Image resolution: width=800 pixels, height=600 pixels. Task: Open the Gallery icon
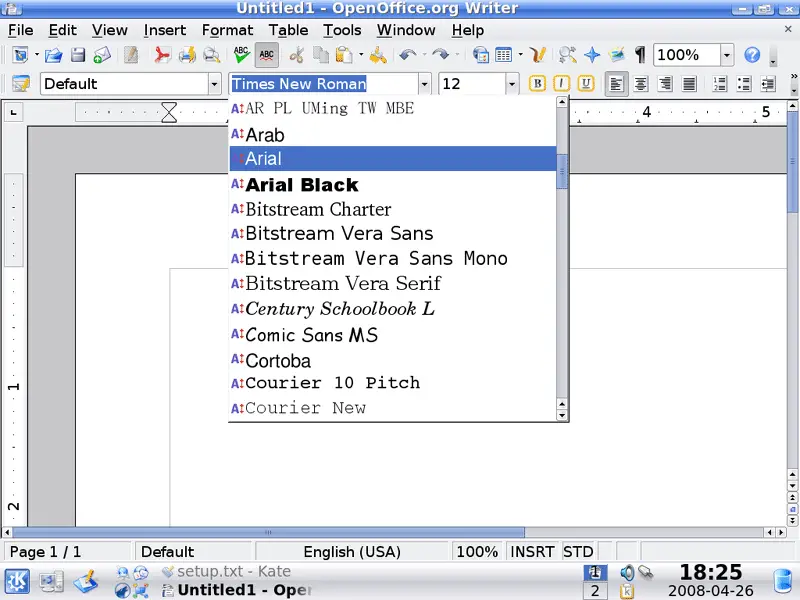[x=616, y=55]
